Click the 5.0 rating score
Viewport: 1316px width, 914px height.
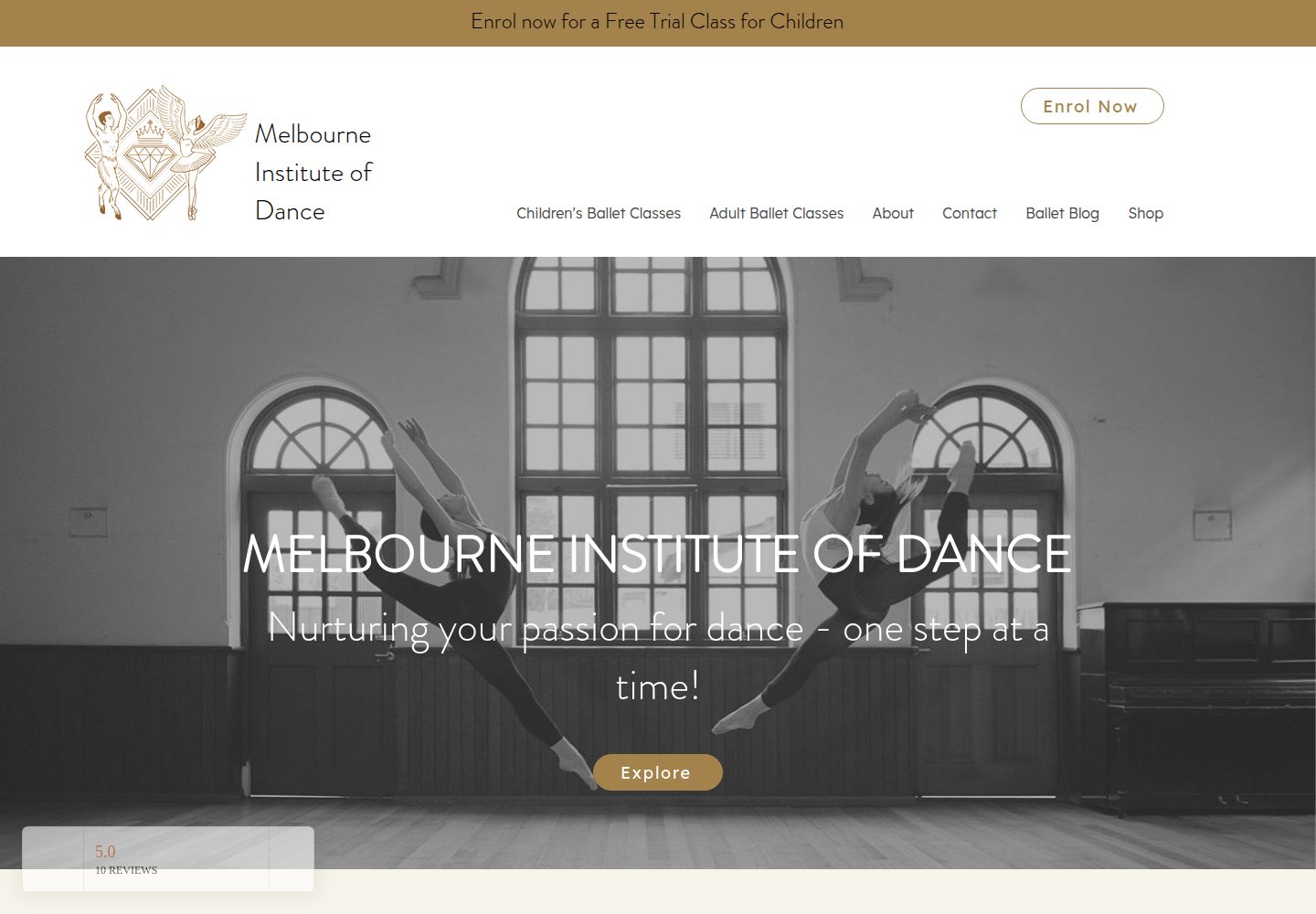(x=105, y=851)
